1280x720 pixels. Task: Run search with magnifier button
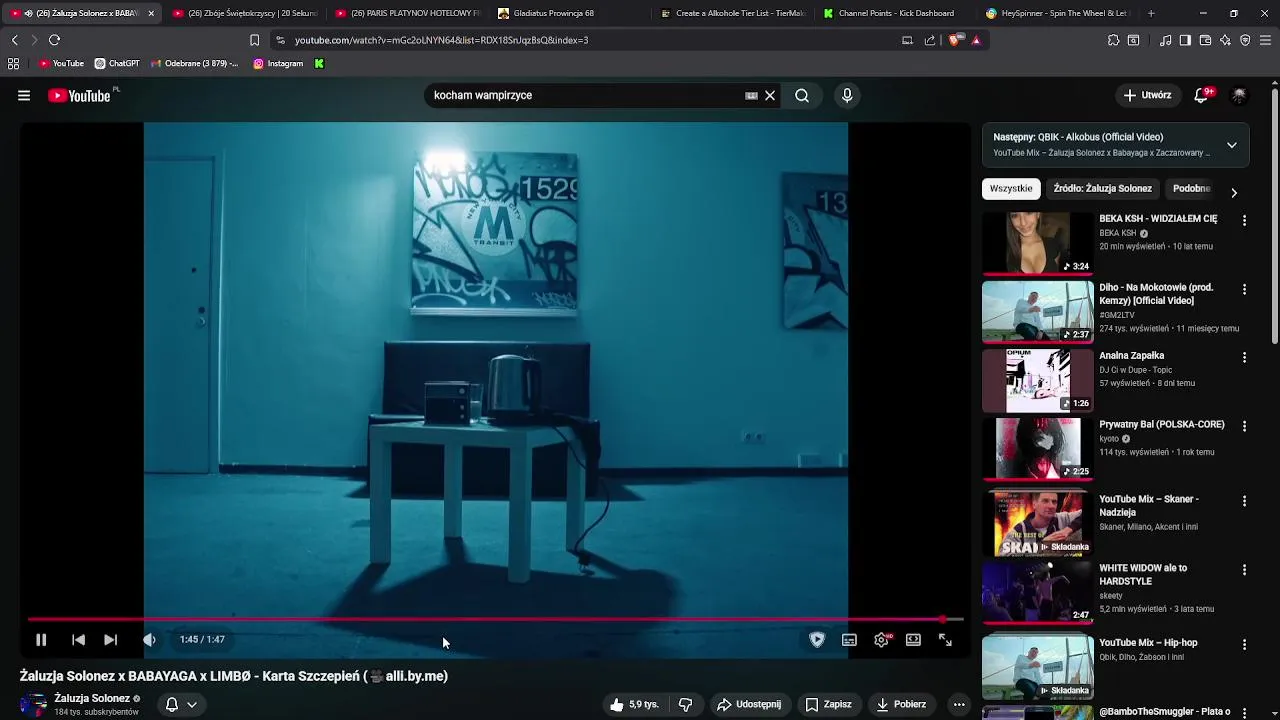[802, 96]
